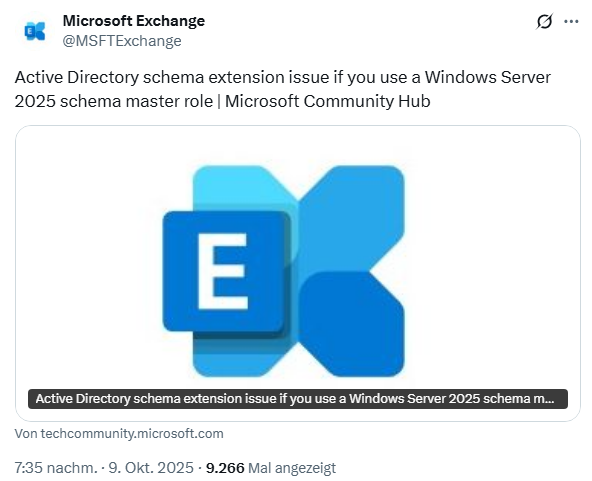Open the techcommunity.microsoft.com source link
Viewport: 592px width, 481px height.
tap(132, 433)
